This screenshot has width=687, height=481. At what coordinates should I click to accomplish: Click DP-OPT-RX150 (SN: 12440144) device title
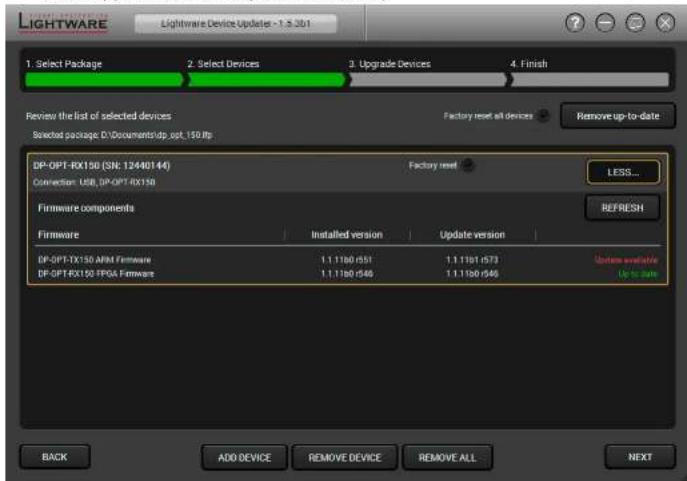pos(102,166)
